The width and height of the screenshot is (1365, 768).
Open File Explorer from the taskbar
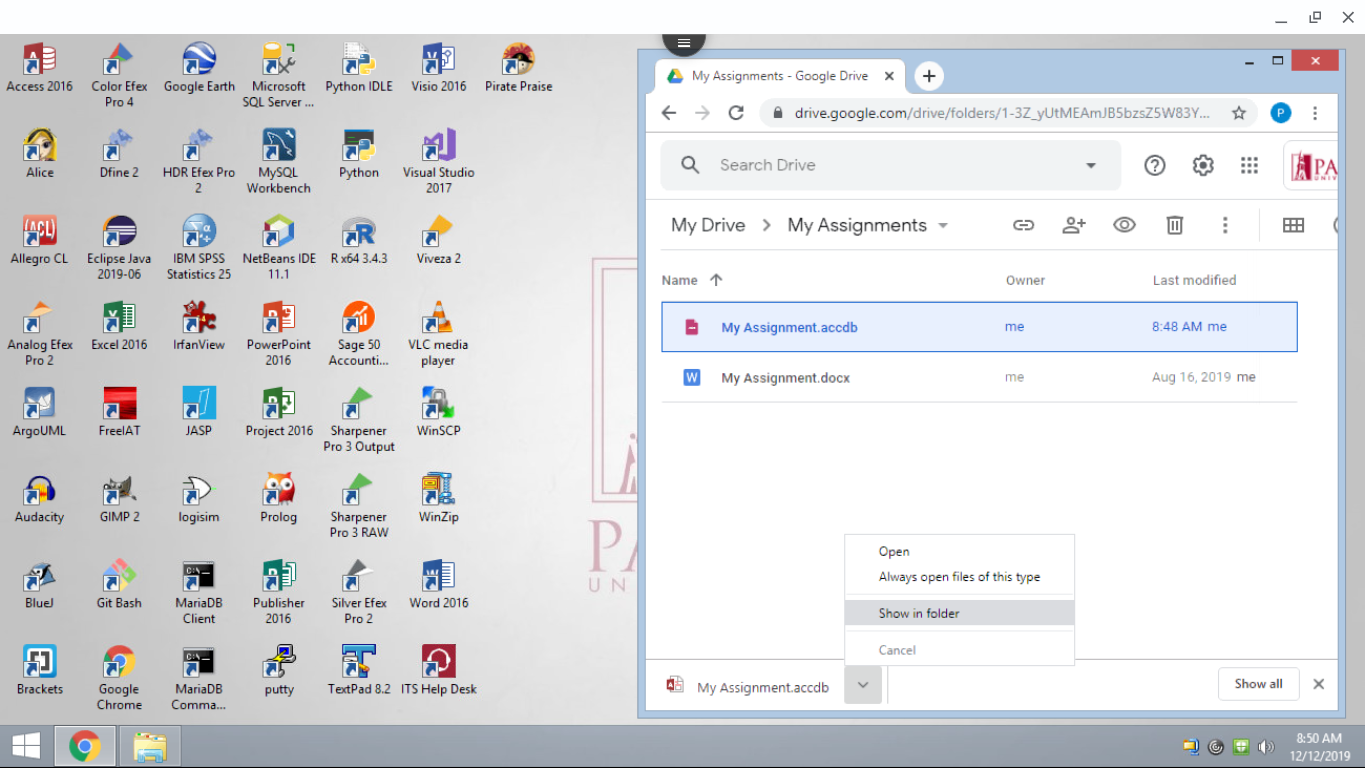150,747
